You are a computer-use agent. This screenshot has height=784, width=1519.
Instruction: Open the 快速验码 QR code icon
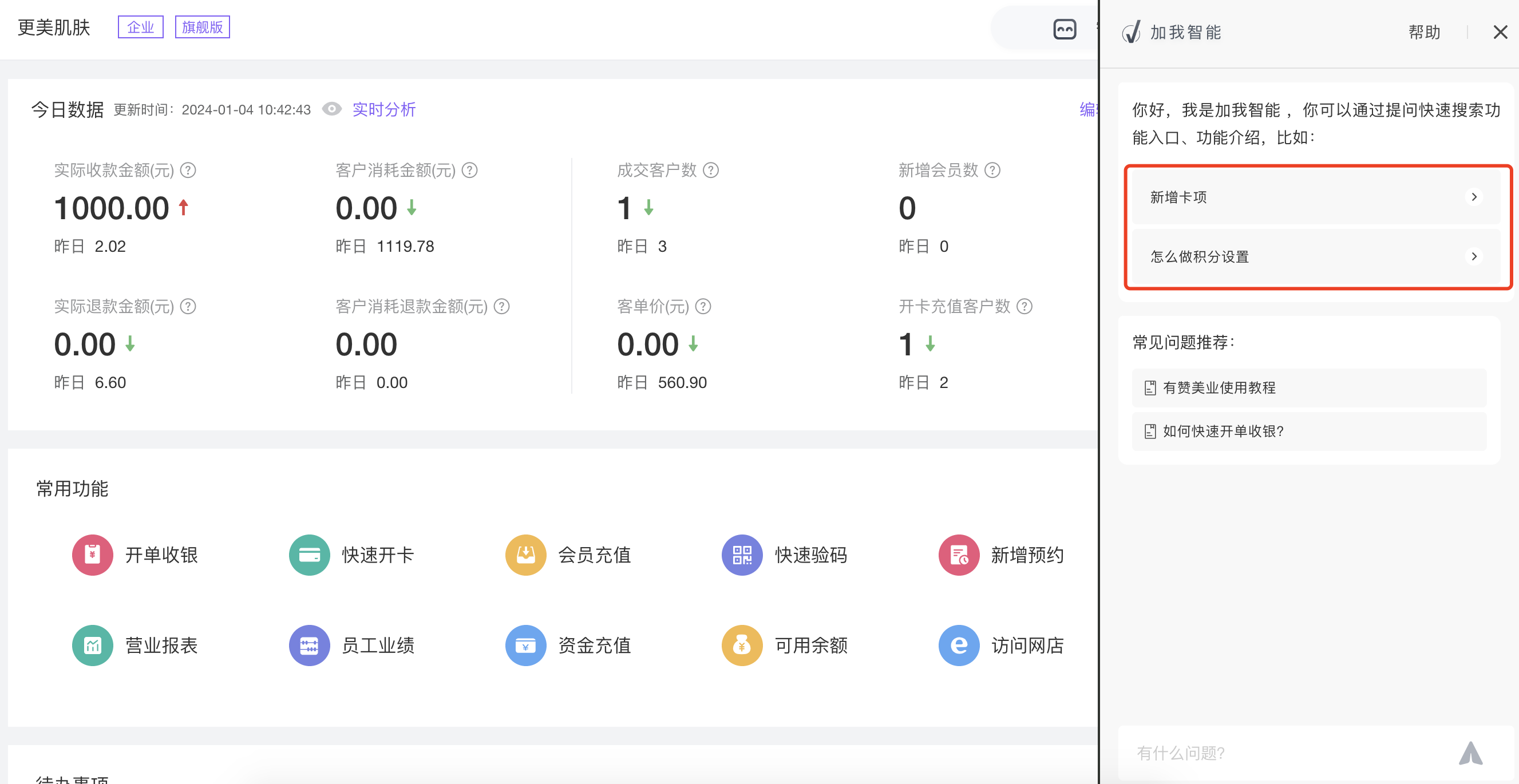tap(742, 555)
